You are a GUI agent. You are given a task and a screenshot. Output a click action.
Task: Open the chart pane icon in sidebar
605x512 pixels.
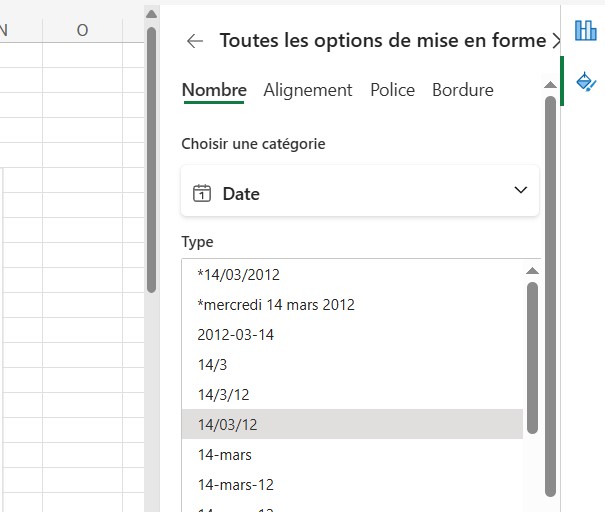pyautogui.click(x=585, y=30)
